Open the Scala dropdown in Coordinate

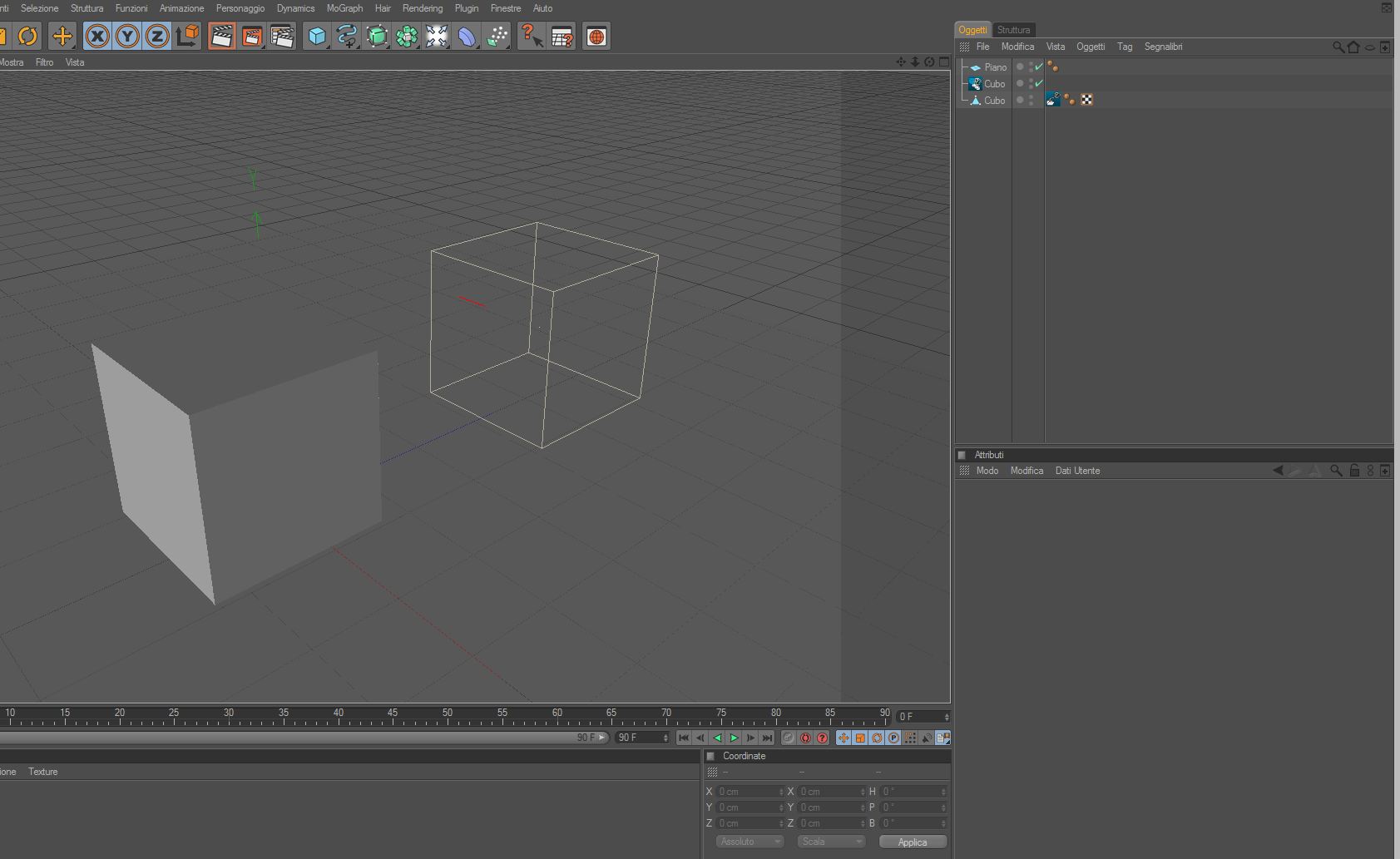click(831, 842)
